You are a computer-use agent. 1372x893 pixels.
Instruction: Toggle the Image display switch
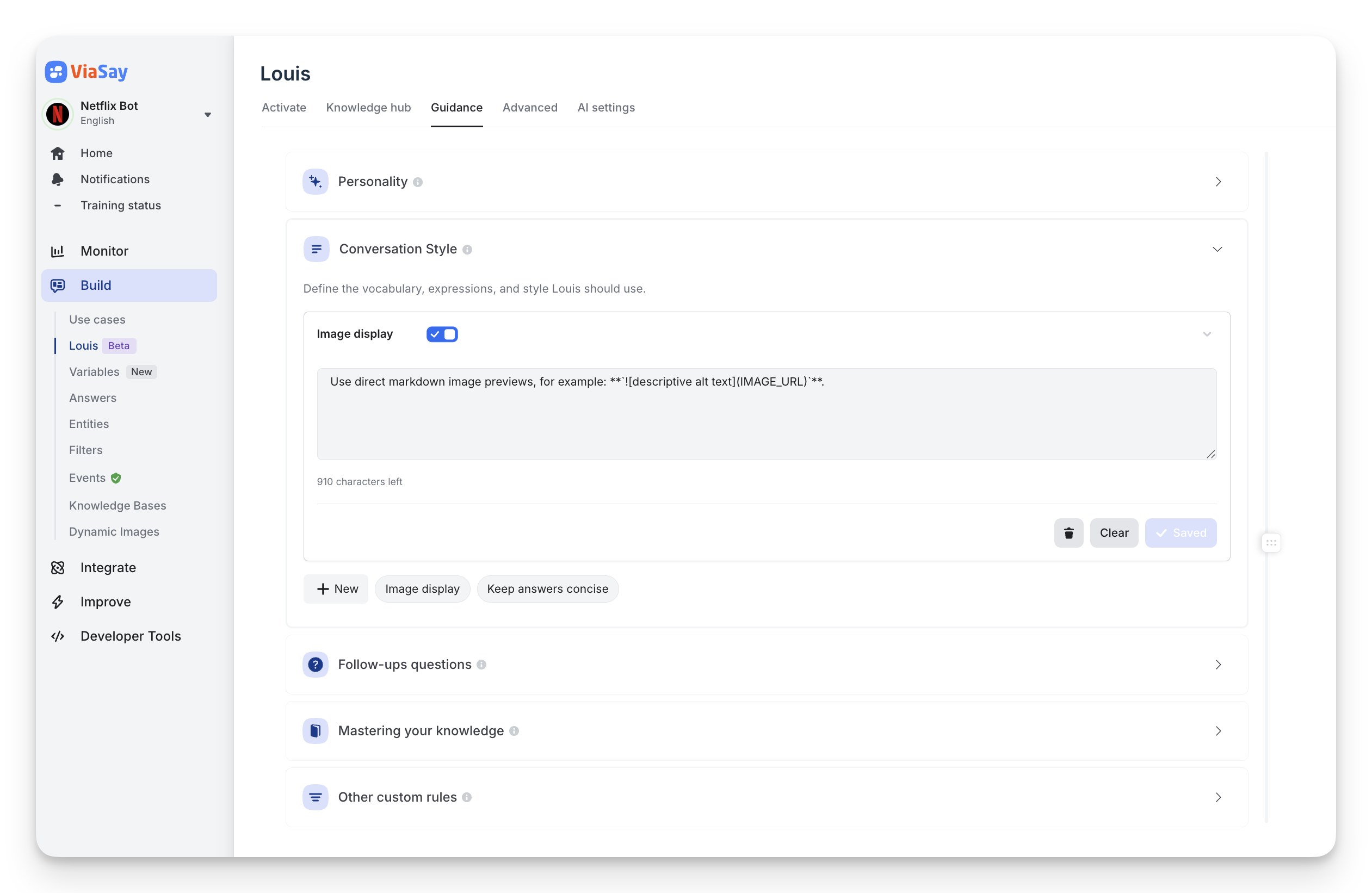[442, 334]
